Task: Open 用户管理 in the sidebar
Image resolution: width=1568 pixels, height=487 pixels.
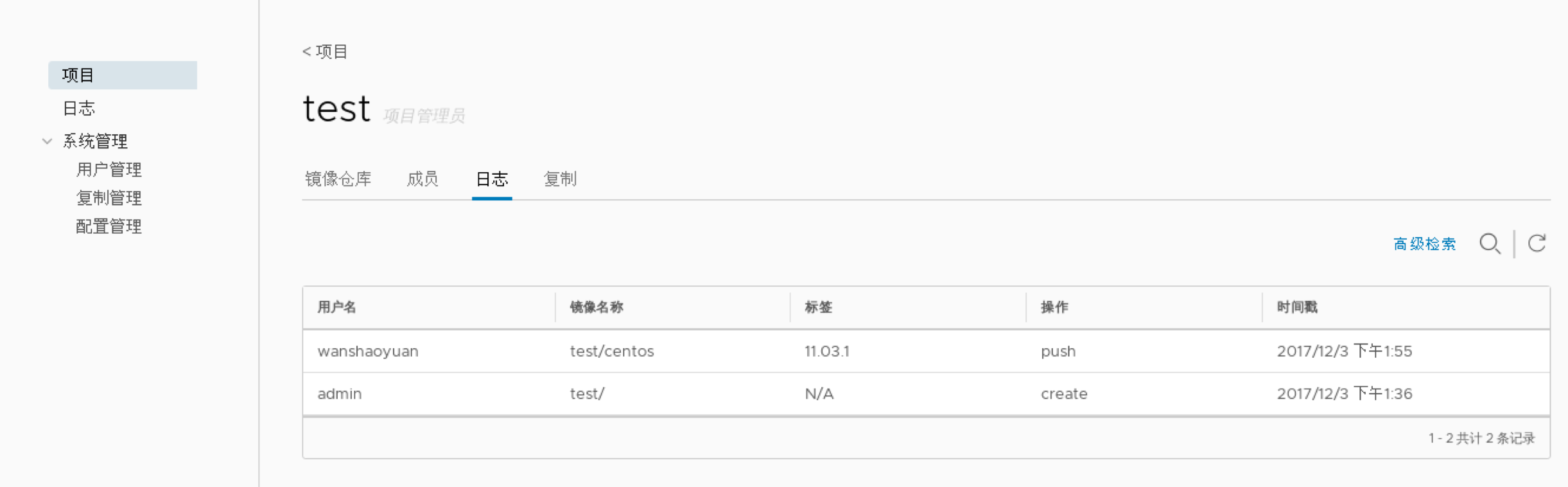Action: [109, 170]
